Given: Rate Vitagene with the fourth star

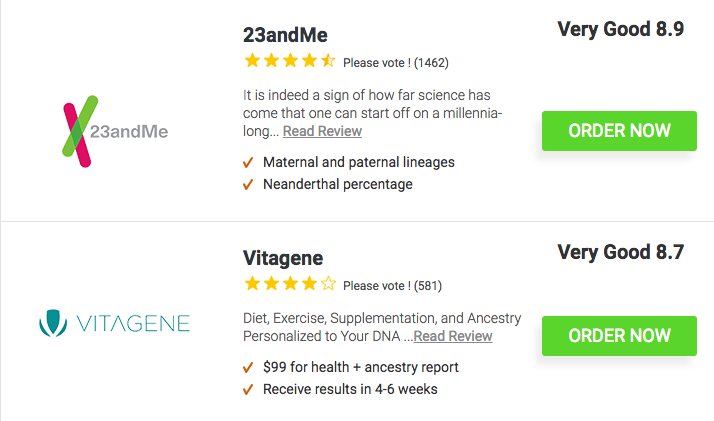Looking at the screenshot, I should 309,284.
